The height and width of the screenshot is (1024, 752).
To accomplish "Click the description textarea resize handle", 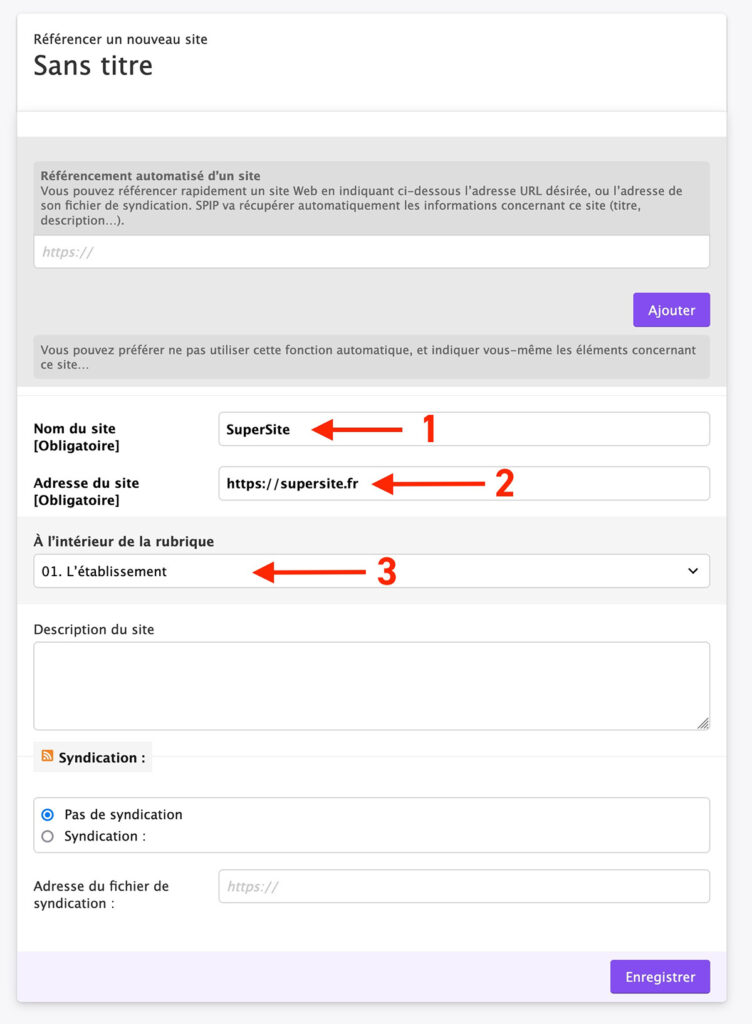I will coord(703,723).
